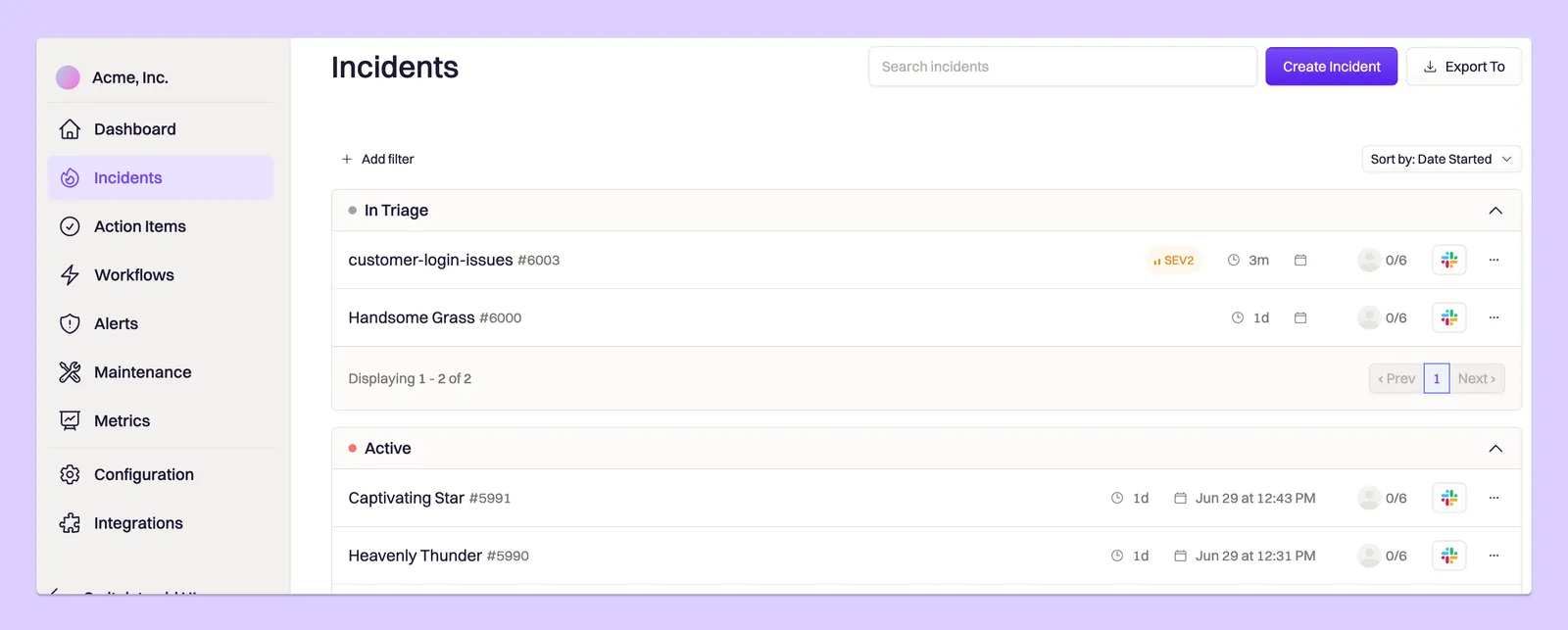Open Maintenance section
This screenshot has height=630, width=1568.
(x=143, y=372)
